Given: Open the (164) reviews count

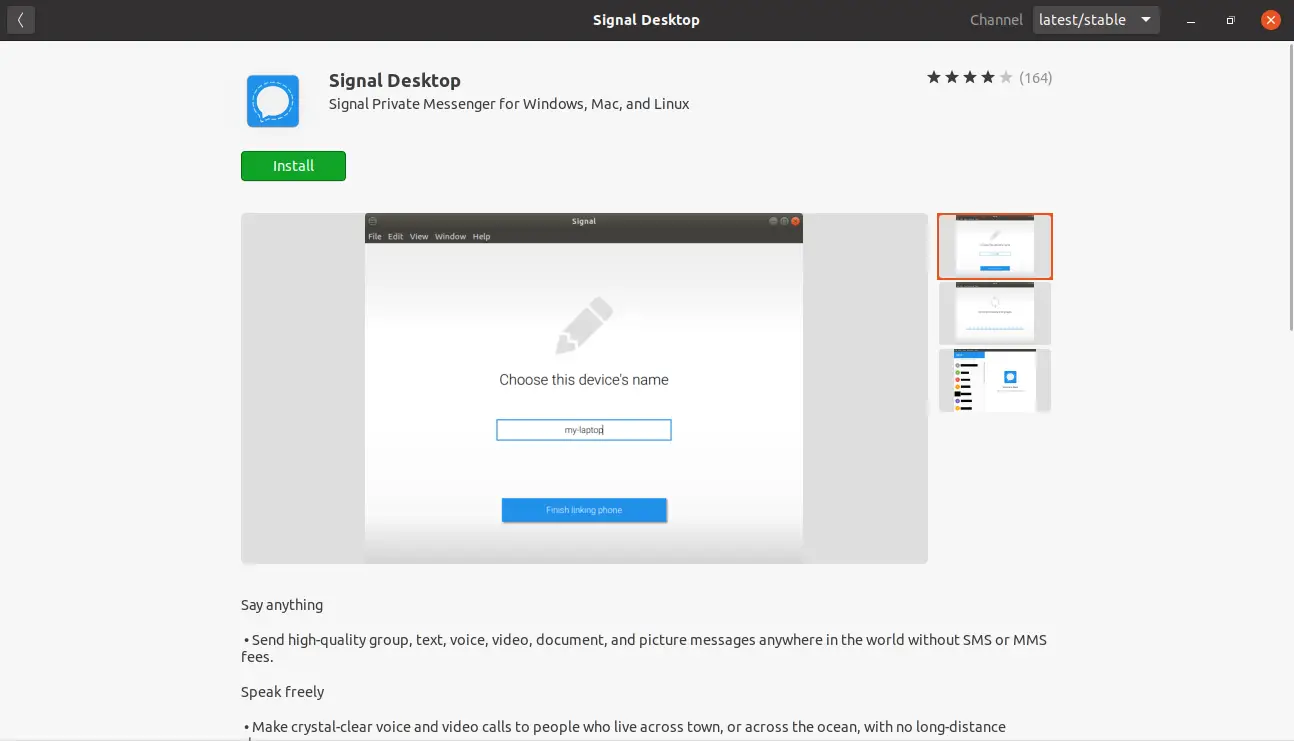Looking at the screenshot, I should [x=1036, y=78].
